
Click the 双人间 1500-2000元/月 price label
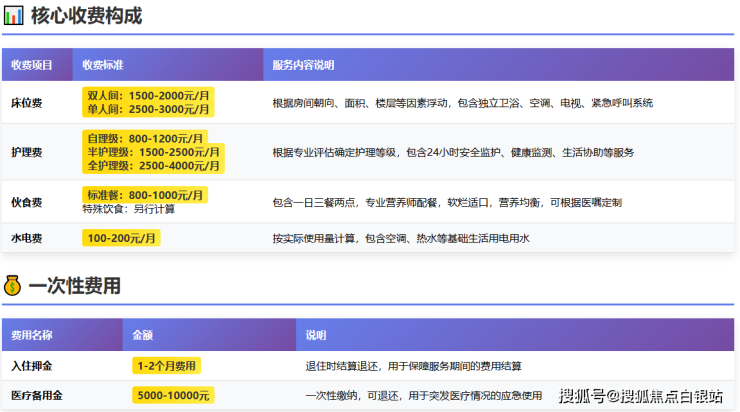(x=148, y=94)
